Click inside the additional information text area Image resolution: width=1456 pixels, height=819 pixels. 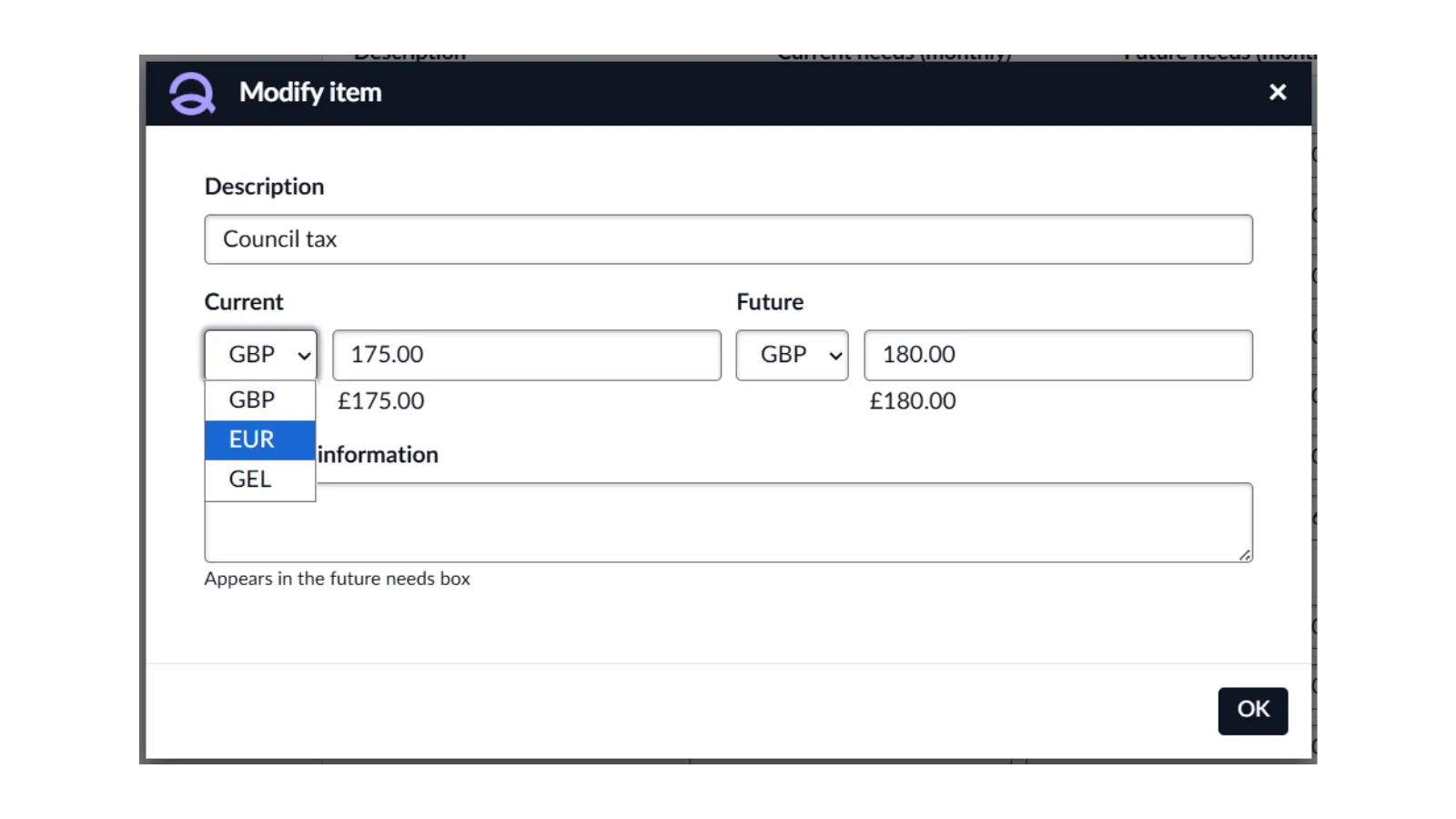[783, 522]
